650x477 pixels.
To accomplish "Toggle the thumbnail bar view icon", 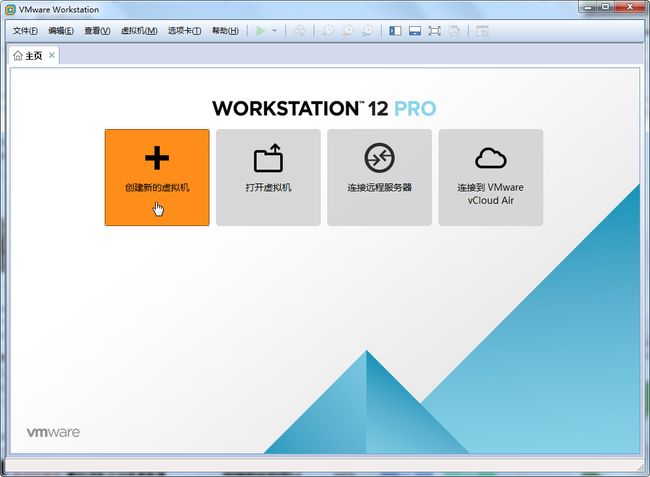I will [x=415, y=31].
